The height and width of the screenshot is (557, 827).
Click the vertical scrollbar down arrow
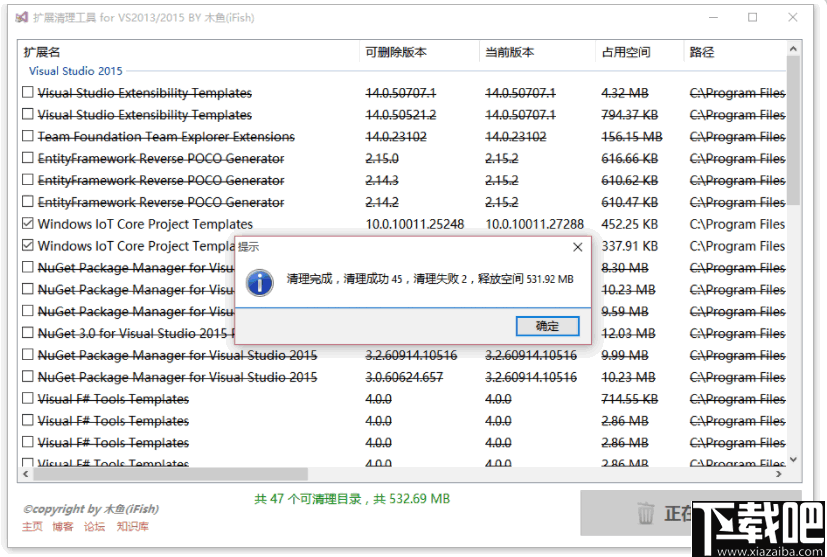tap(793, 459)
